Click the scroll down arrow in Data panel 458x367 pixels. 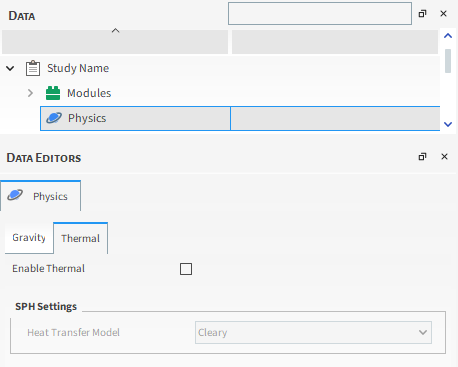coord(448,124)
